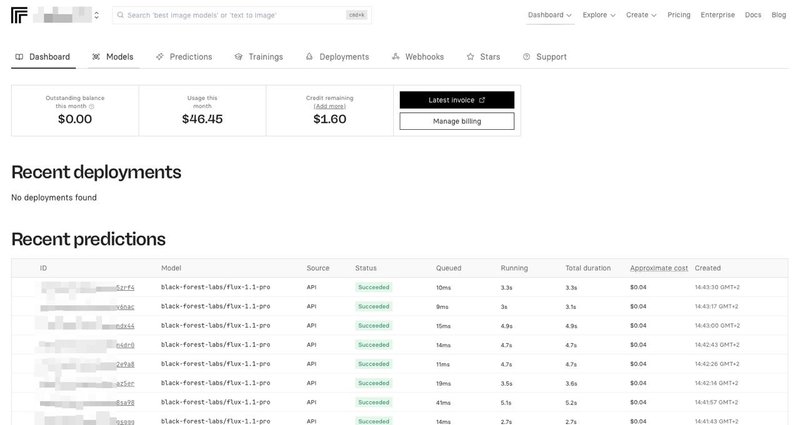800x425 pixels.
Task: Click the Stars tab star icon
Action: [x=470, y=57]
